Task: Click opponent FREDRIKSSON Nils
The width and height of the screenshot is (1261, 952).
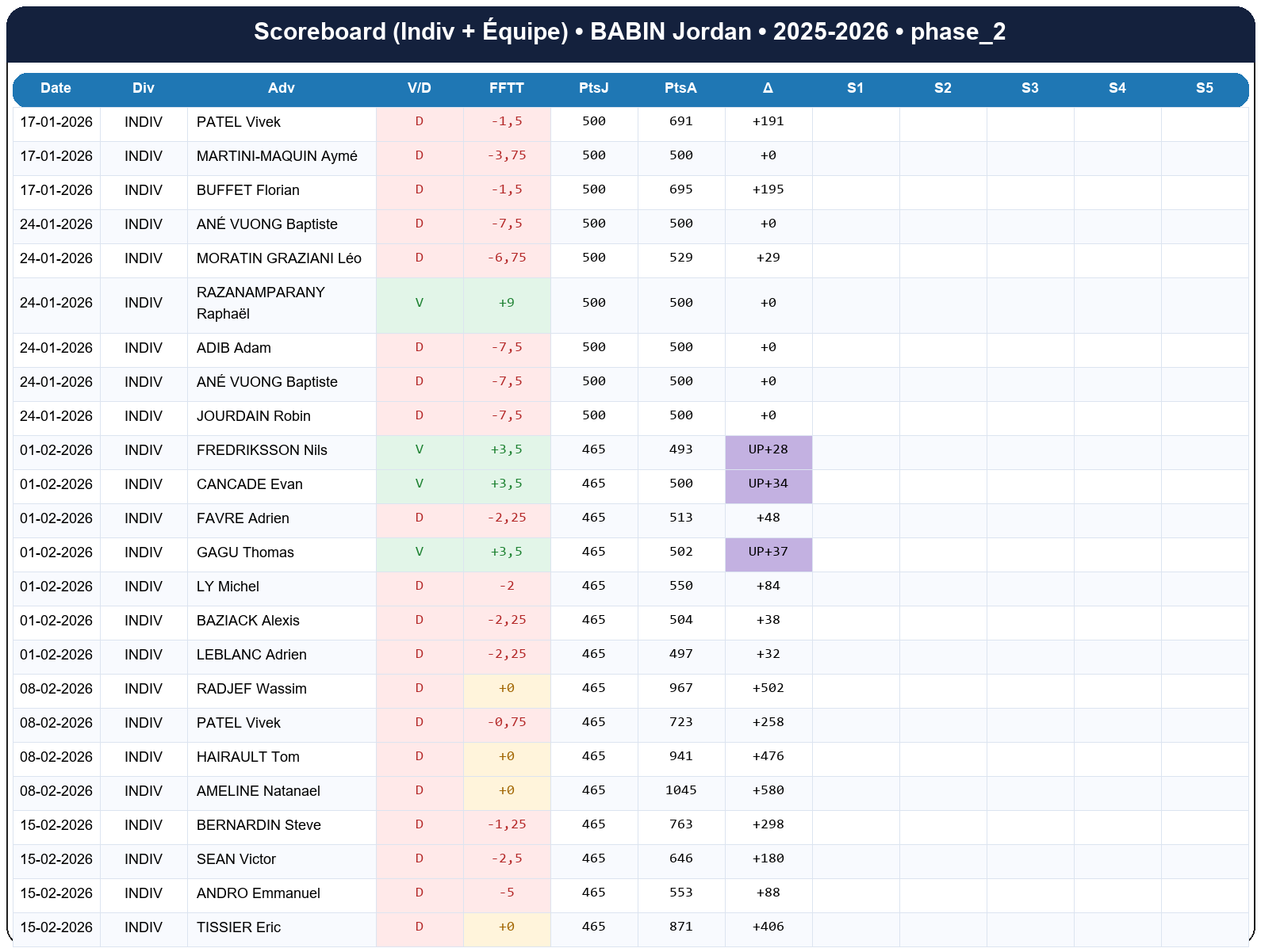Action: point(262,450)
